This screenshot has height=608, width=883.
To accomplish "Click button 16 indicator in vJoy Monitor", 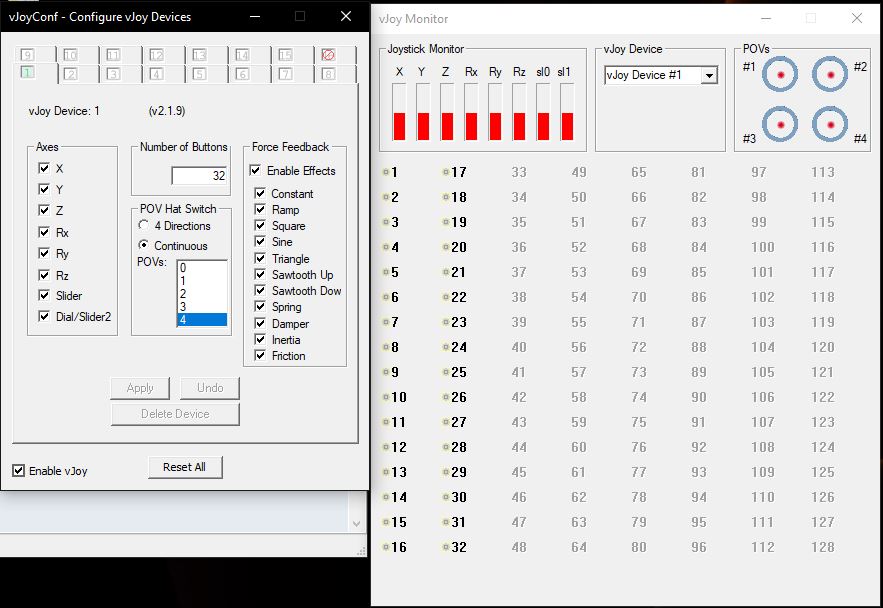I will tap(386, 547).
